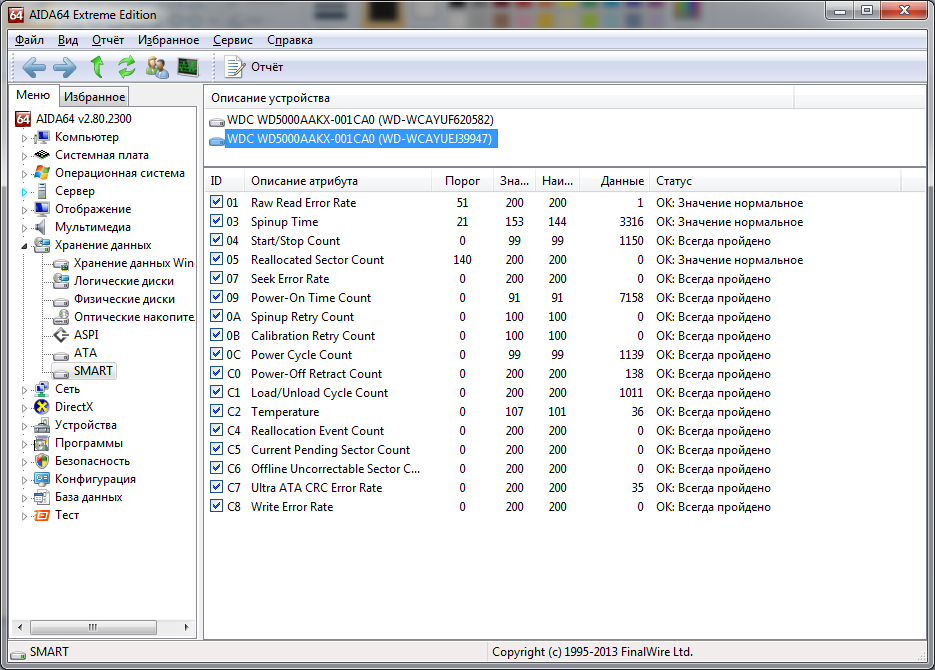Image resolution: width=935 pixels, height=670 pixels.
Task: Select drive WD-WCAYUF620582 in device list
Action: click(x=360, y=120)
